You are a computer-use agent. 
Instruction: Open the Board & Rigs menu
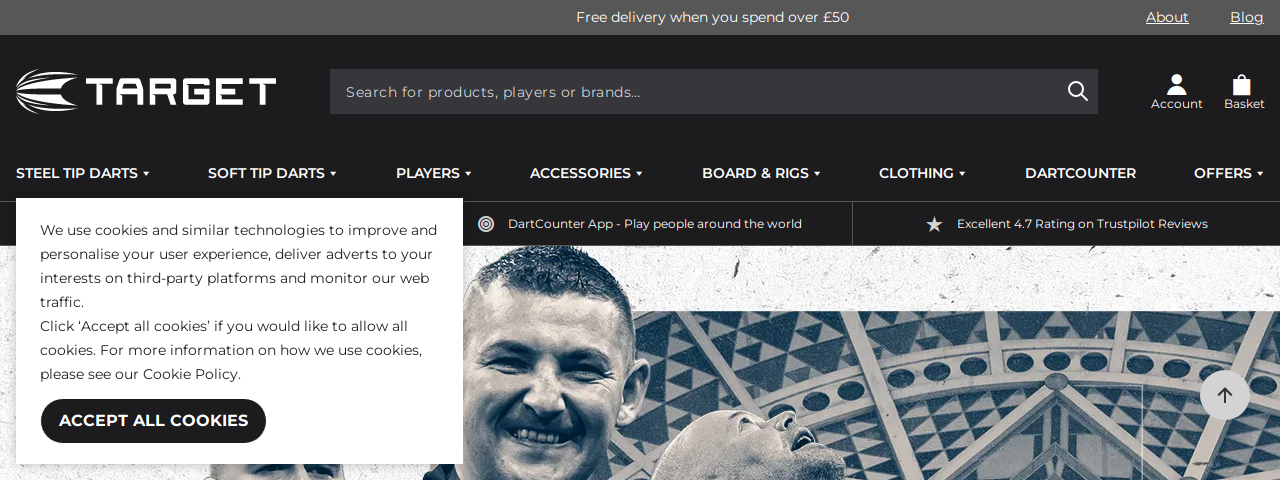point(761,173)
